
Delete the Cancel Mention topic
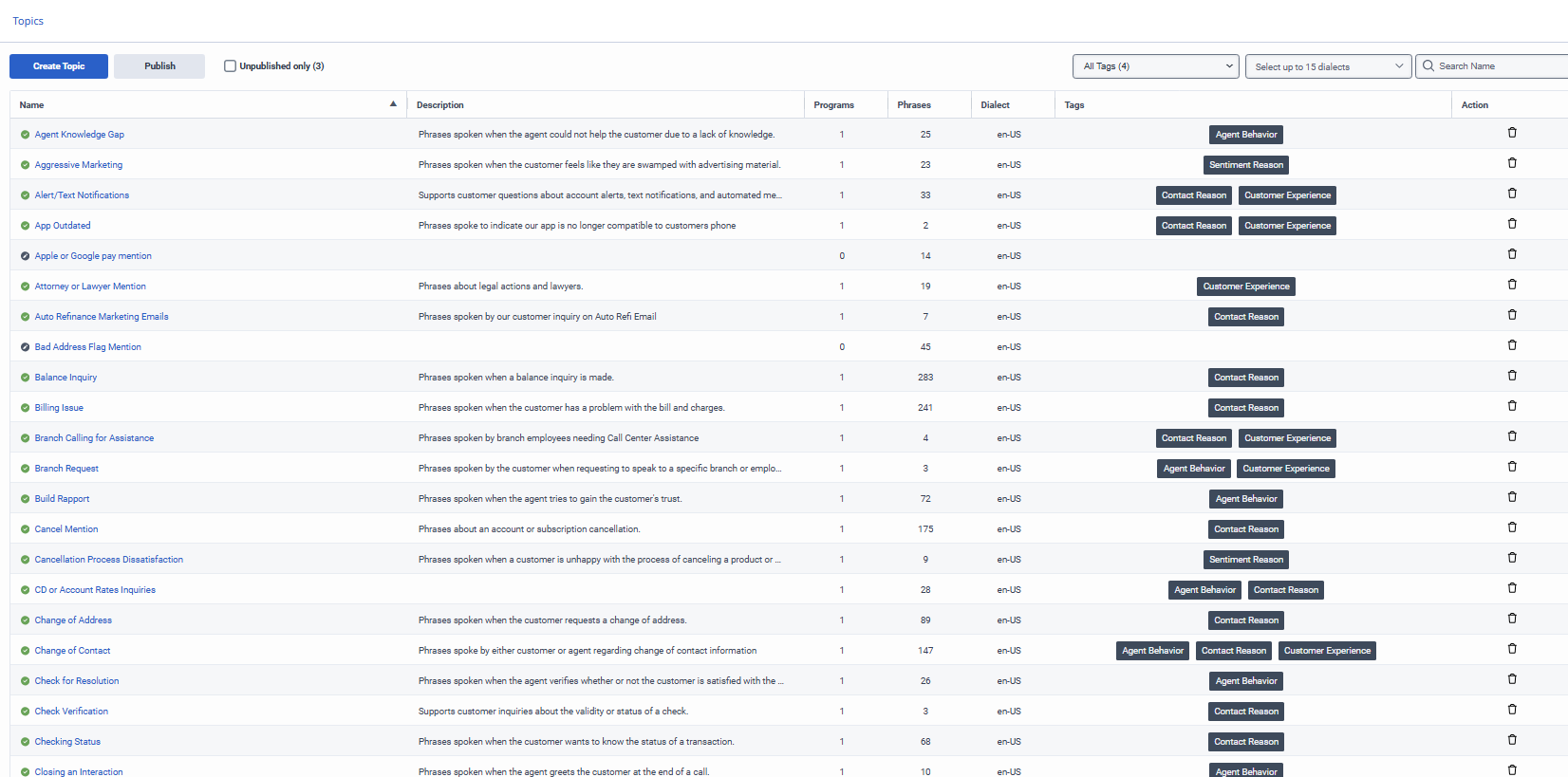point(1512,527)
